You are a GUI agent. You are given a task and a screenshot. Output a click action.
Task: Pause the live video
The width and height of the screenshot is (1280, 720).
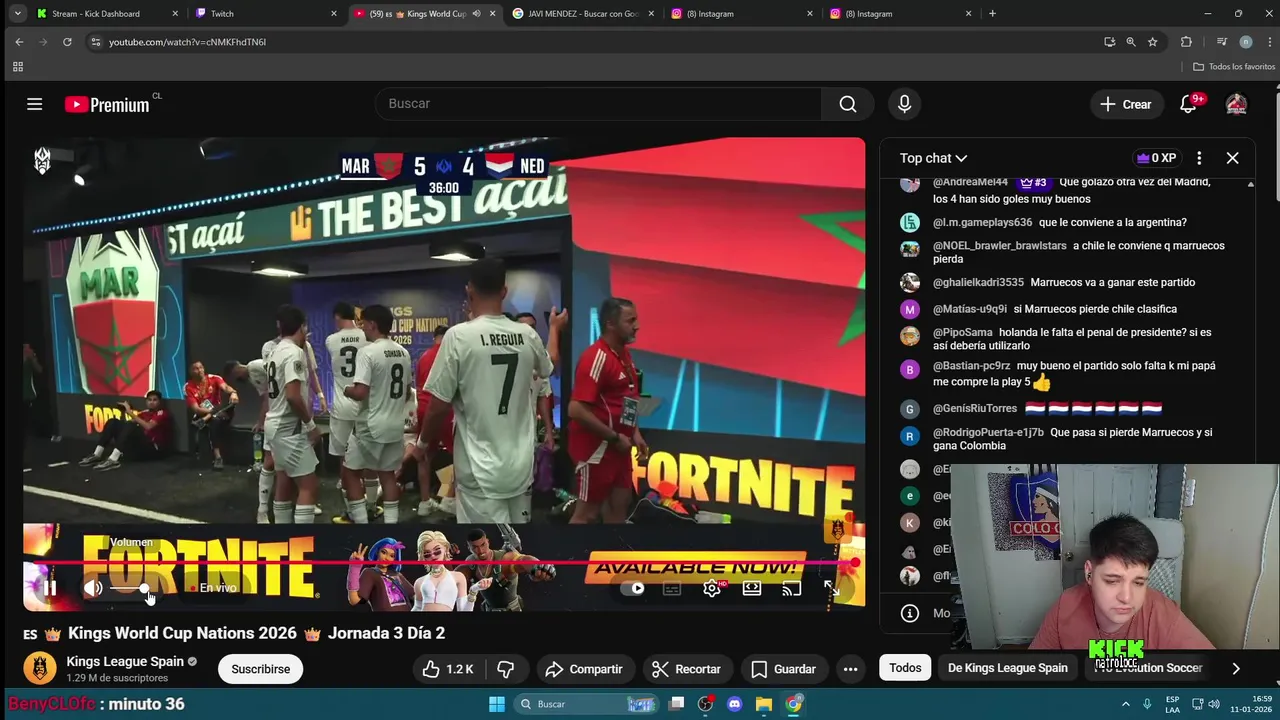pos(49,588)
